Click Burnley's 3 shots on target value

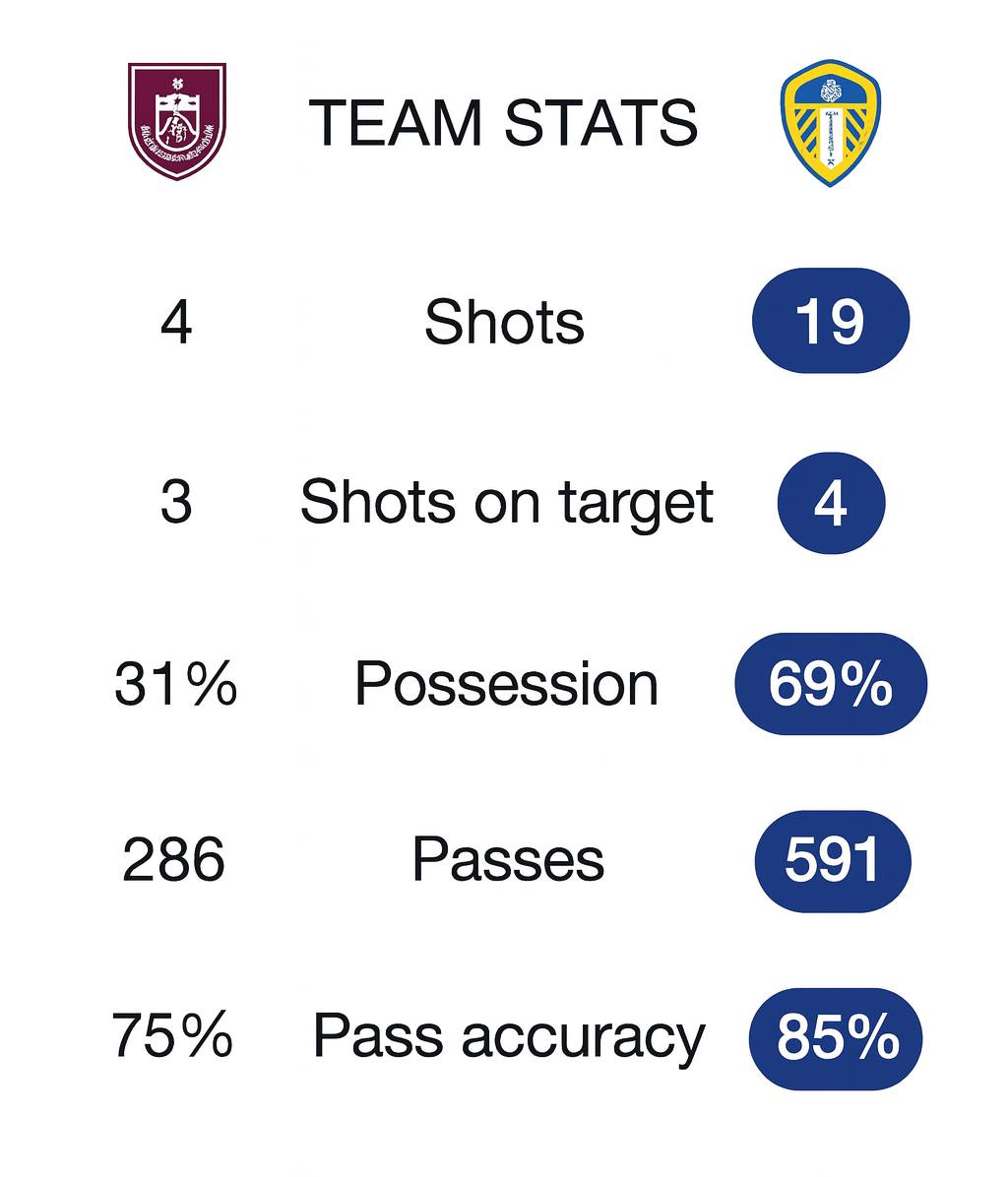[x=175, y=502]
